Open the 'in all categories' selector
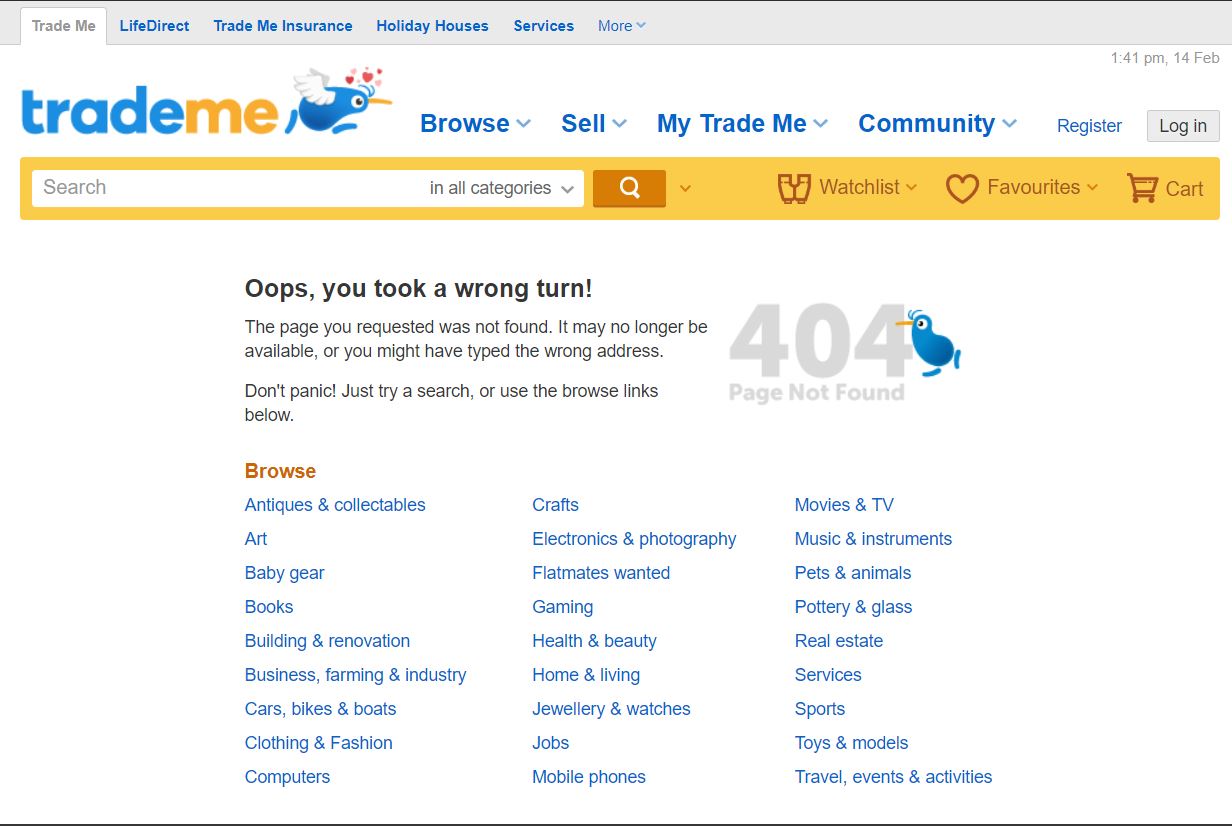 (502, 188)
